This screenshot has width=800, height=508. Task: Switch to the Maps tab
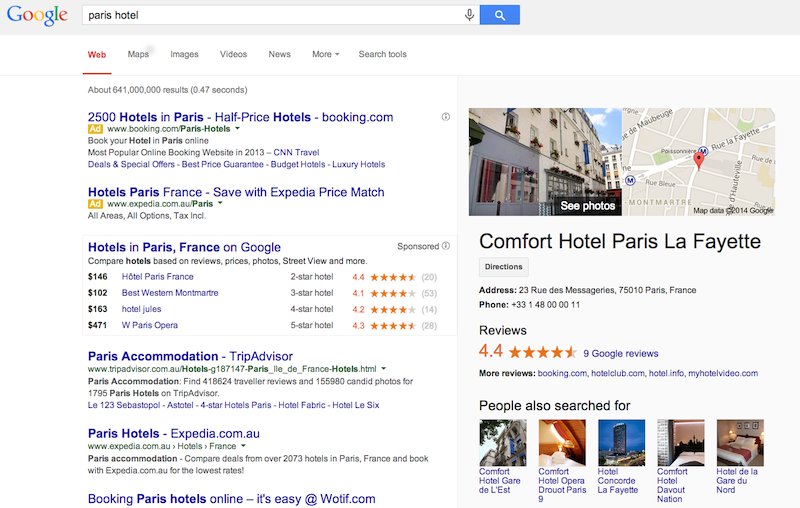138,54
